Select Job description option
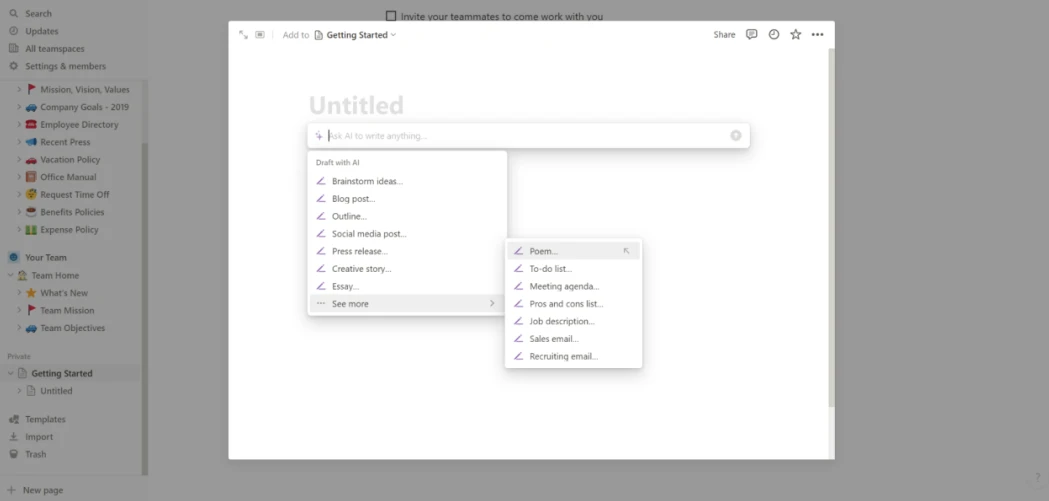Screen dimensions: 1049x501 click(x=573, y=321)
